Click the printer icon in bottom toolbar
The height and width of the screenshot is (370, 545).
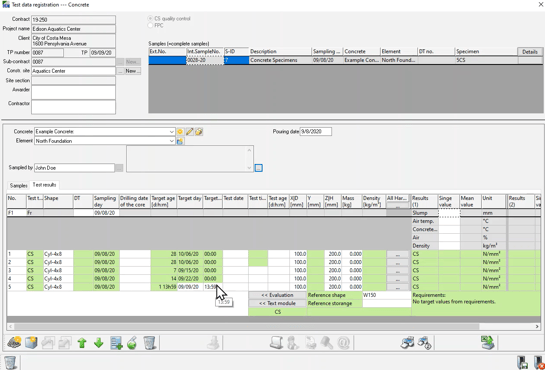[x=407, y=343]
